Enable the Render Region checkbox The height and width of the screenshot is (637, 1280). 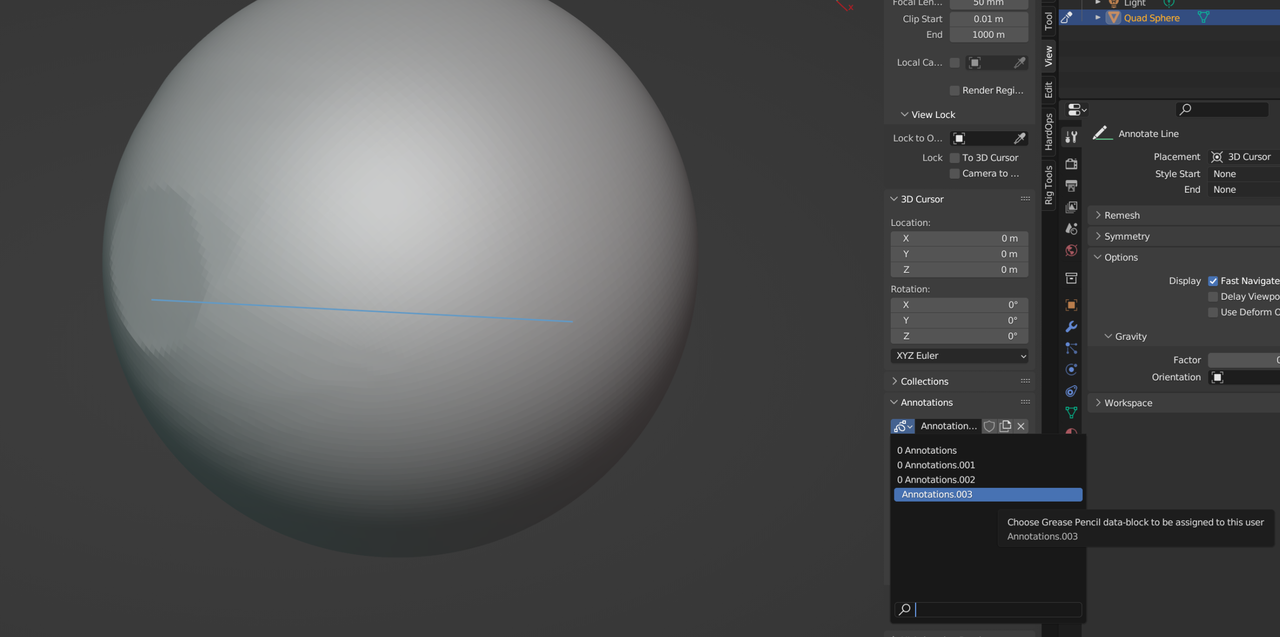pyautogui.click(x=955, y=90)
